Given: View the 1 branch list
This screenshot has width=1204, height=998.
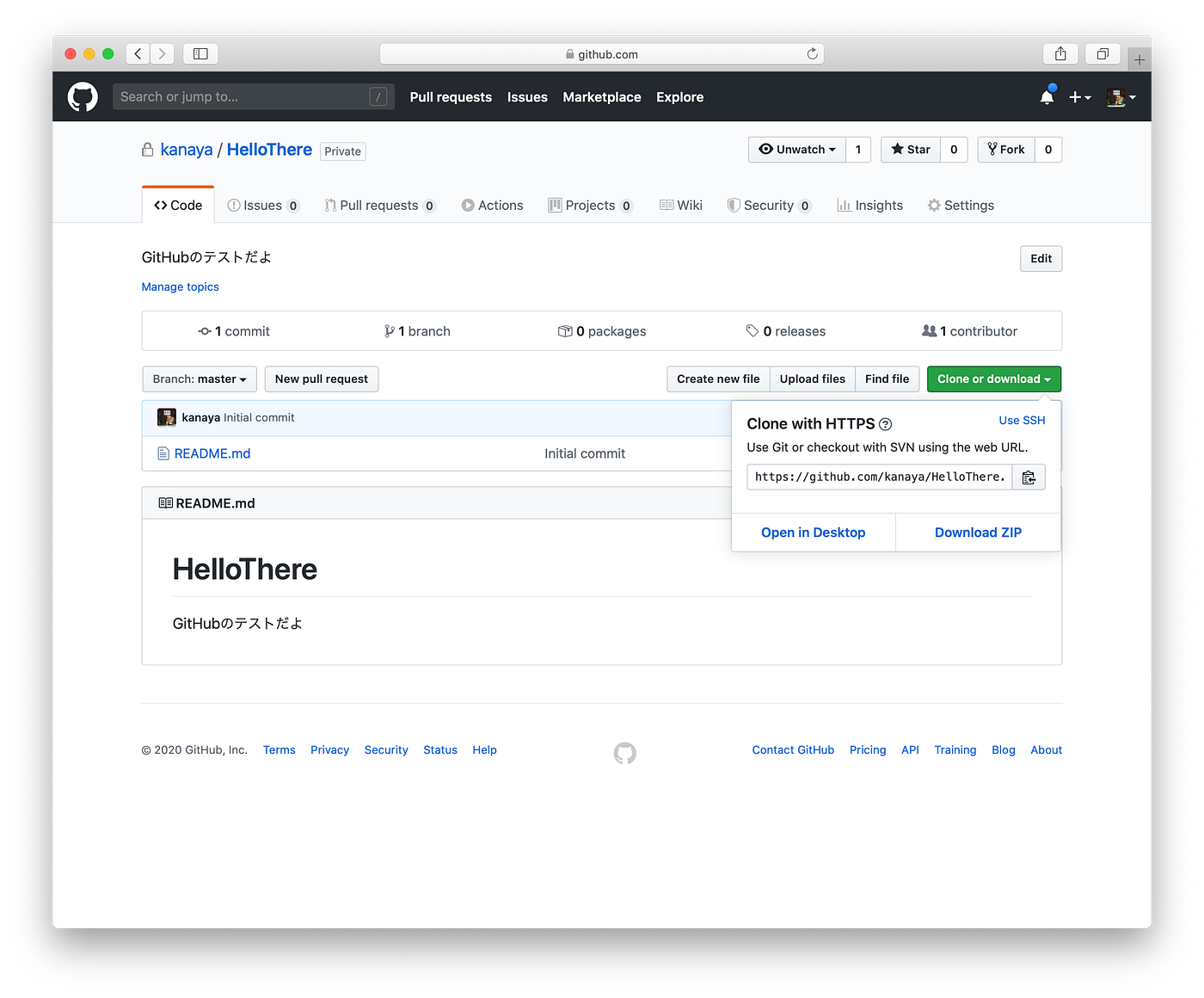Looking at the screenshot, I should click(x=417, y=331).
